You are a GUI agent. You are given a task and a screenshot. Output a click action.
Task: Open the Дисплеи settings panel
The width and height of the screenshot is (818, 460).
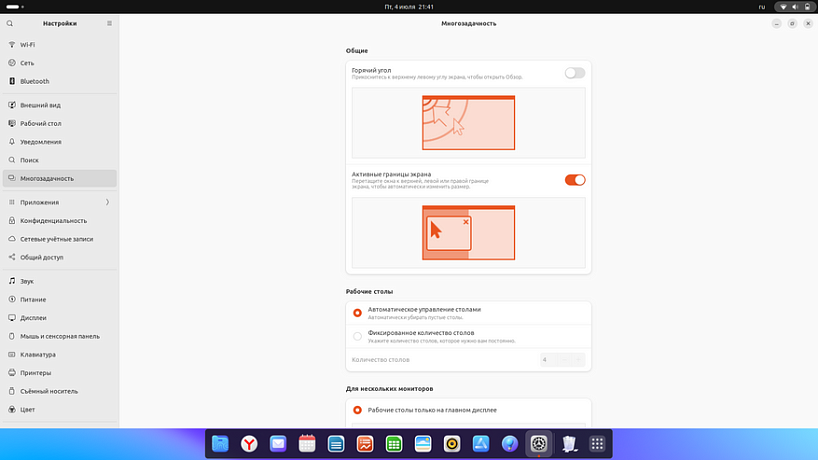pos(33,318)
